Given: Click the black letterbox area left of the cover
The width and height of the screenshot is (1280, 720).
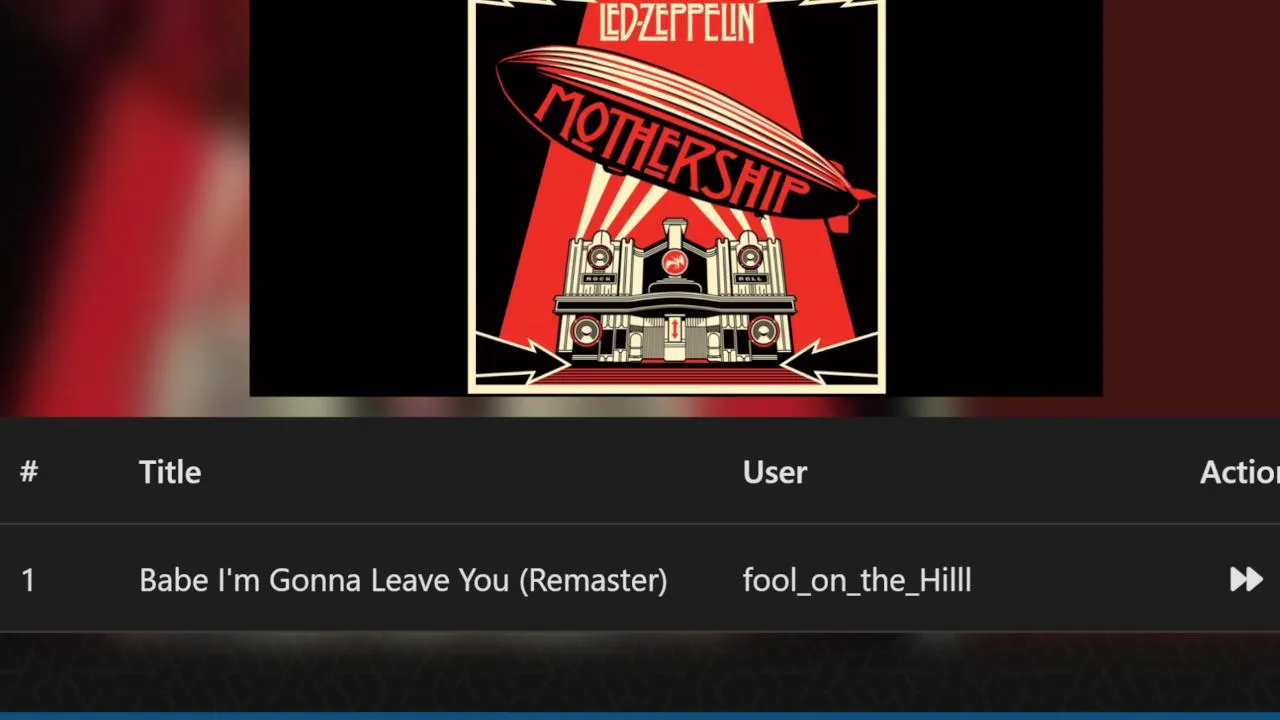Looking at the screenshot, I should (x=358, y=198).
